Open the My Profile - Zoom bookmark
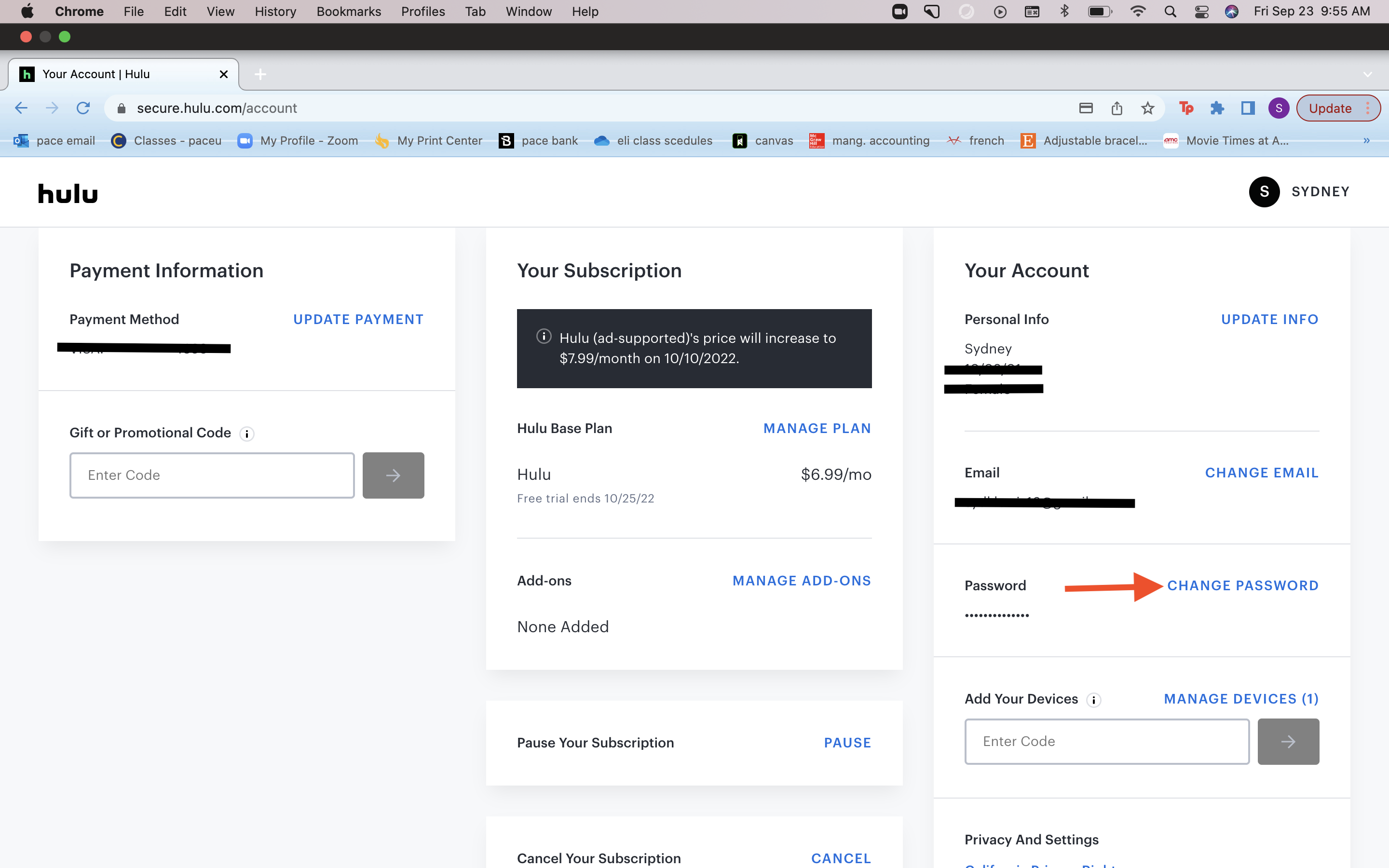This screenshot has width=1389, height=868. point(299,141)
